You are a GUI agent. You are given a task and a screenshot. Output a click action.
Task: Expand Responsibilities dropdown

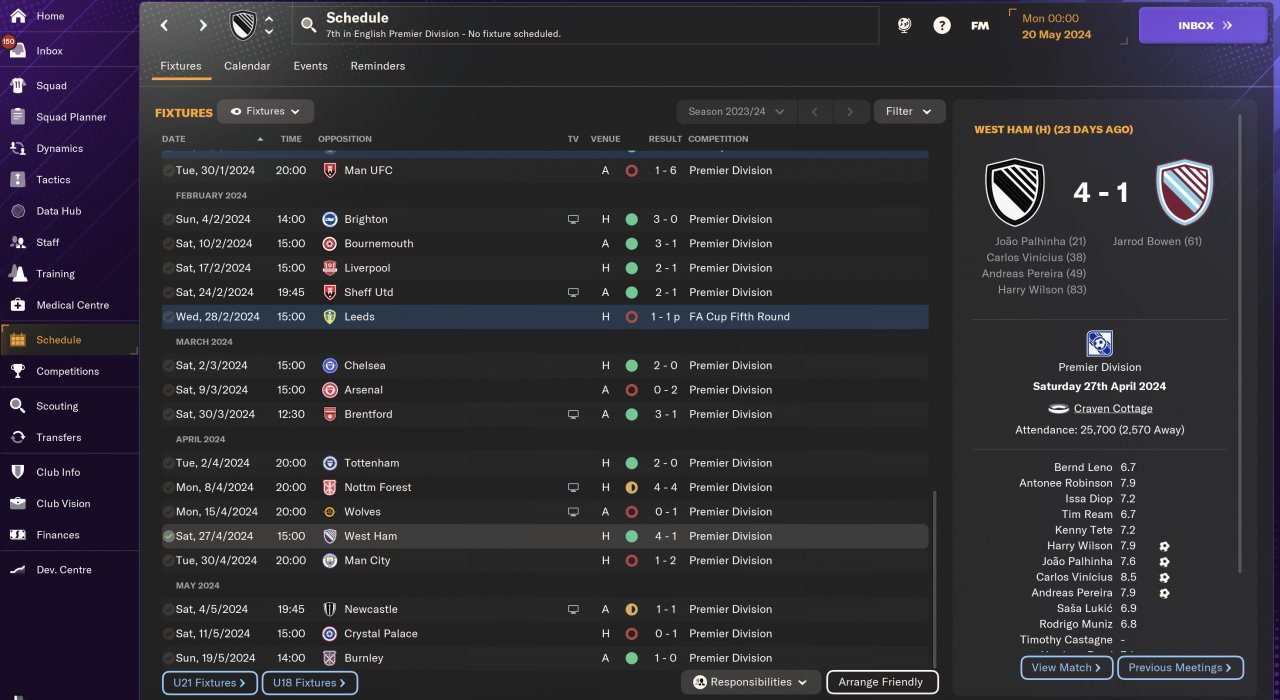pyautogui.click(x=750, y=682)
